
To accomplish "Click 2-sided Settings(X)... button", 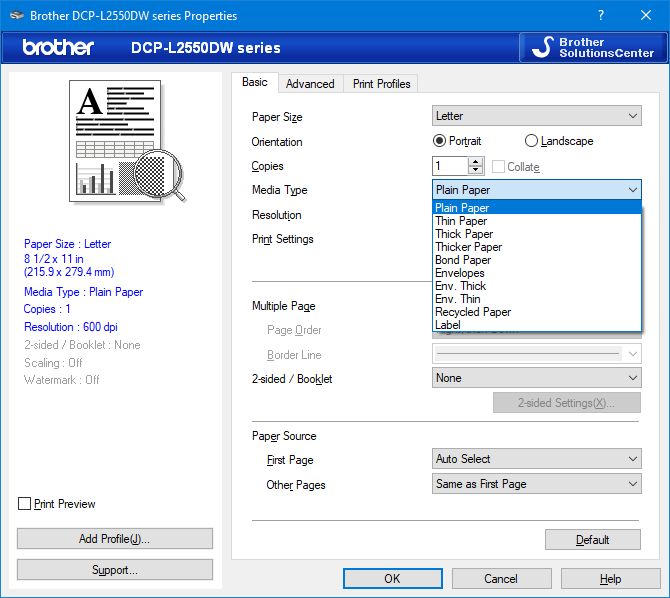I will (x=567, y=403).
